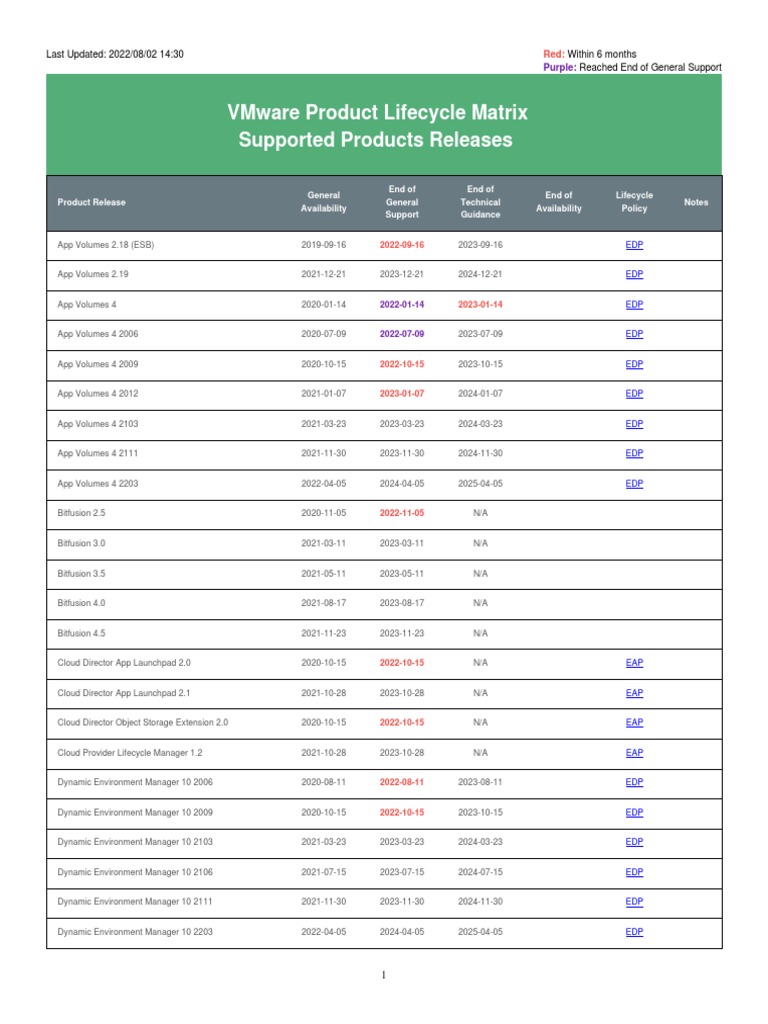Click the Bitfusion 4.5 product name
Viewport: 768px width, 1024px height.
[81, 633]
